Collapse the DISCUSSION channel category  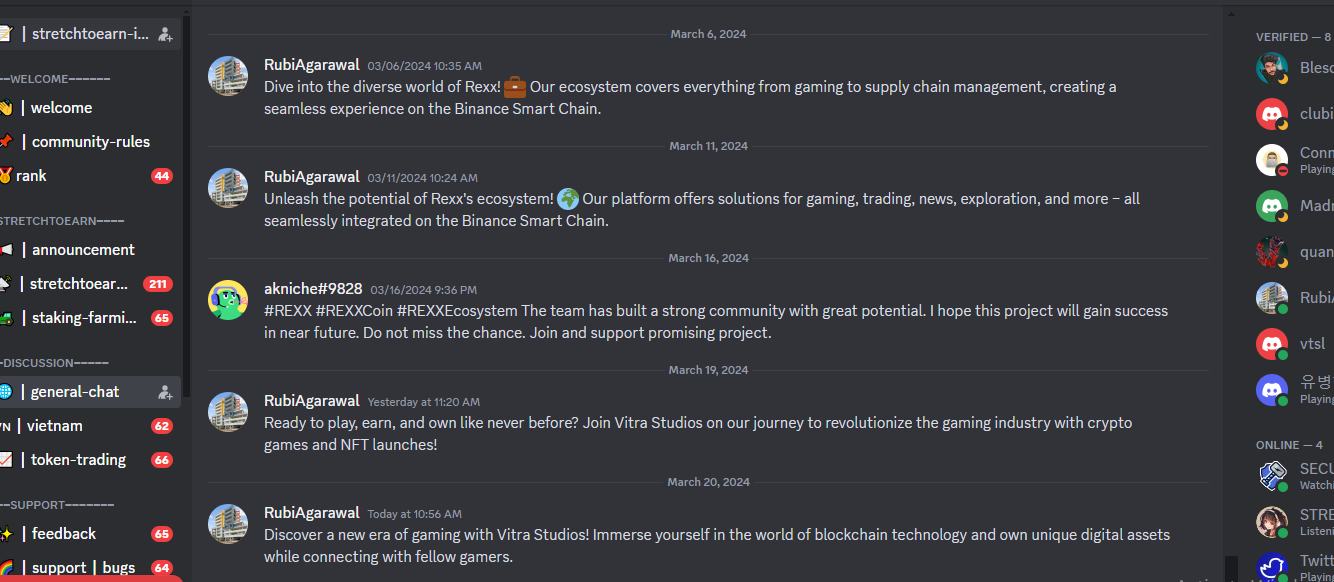point(56,363)
